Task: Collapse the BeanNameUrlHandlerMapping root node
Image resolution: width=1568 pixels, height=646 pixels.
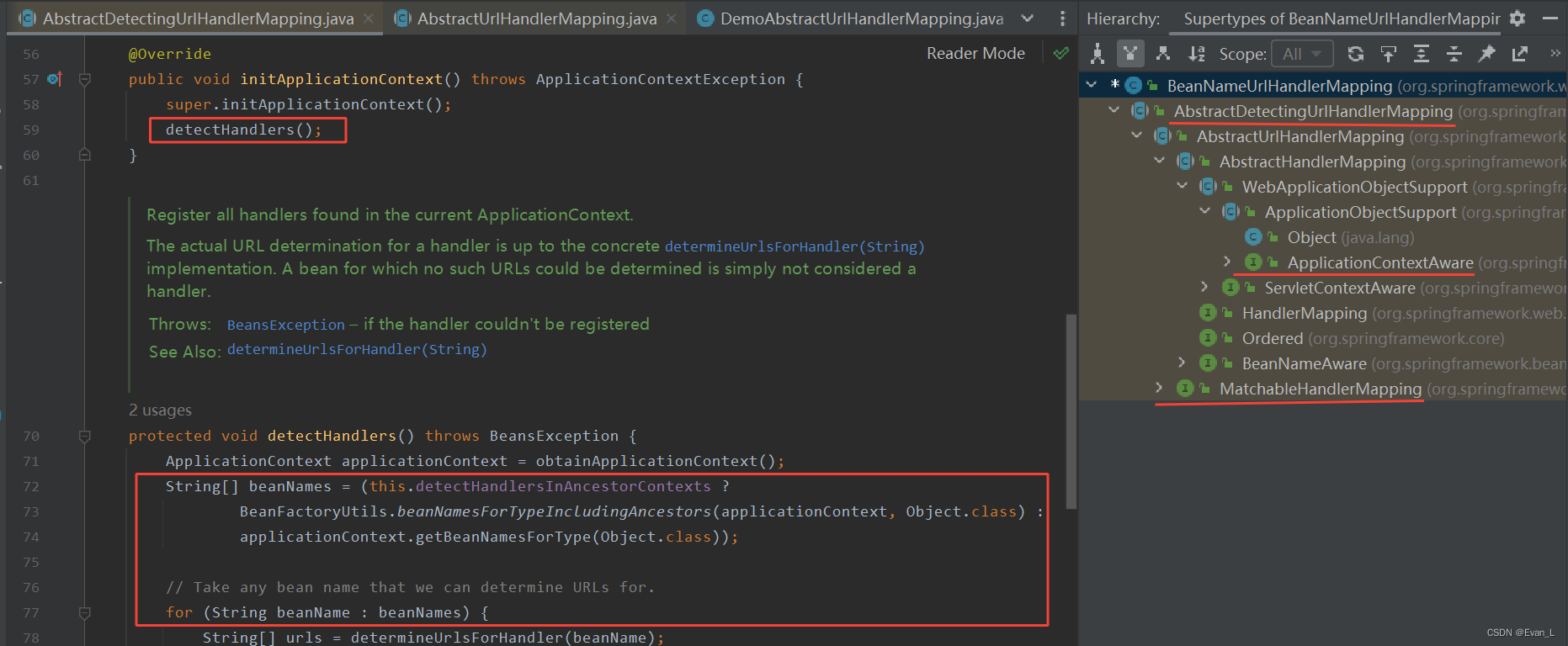Action: [1092, 85]
